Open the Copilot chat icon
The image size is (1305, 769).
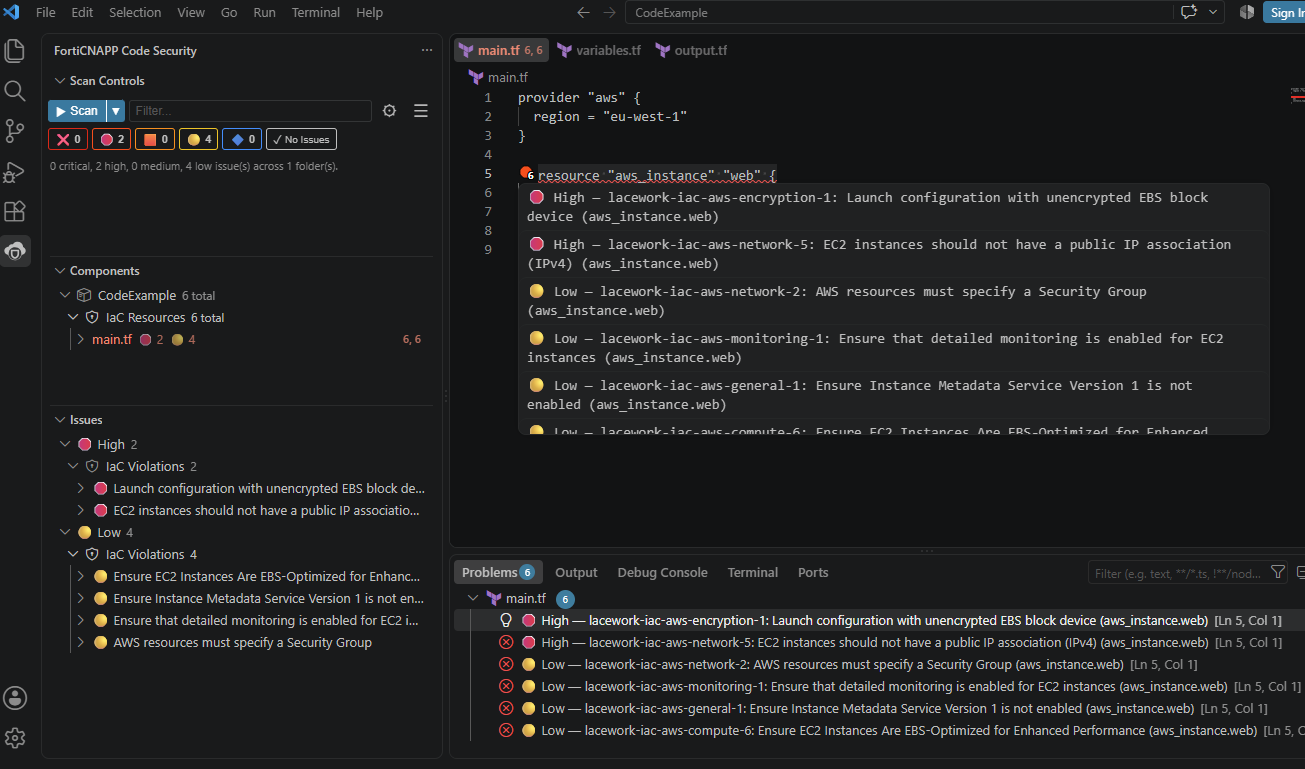coord(1189,13)
